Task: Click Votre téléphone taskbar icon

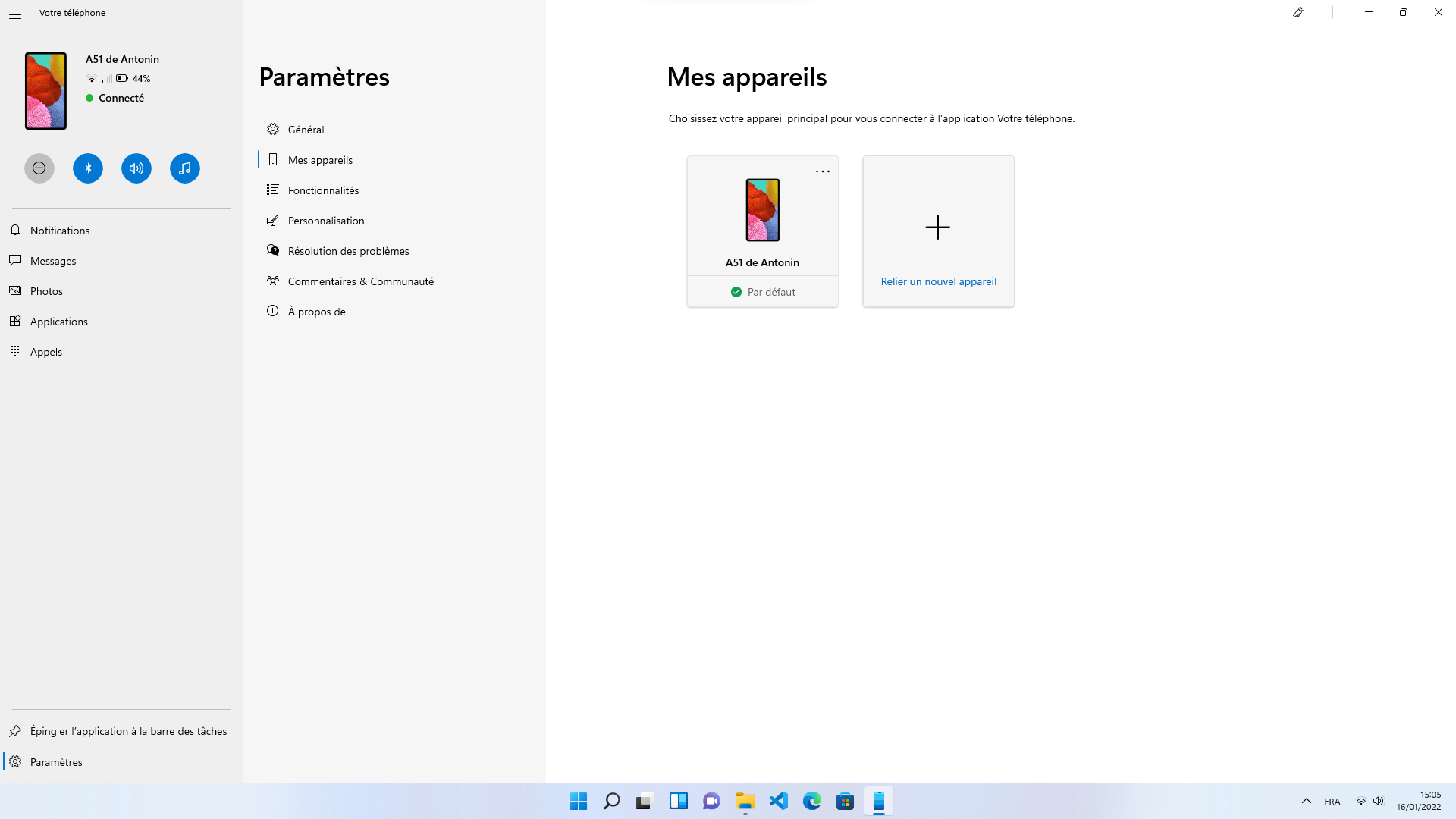Action: point(878,801)
